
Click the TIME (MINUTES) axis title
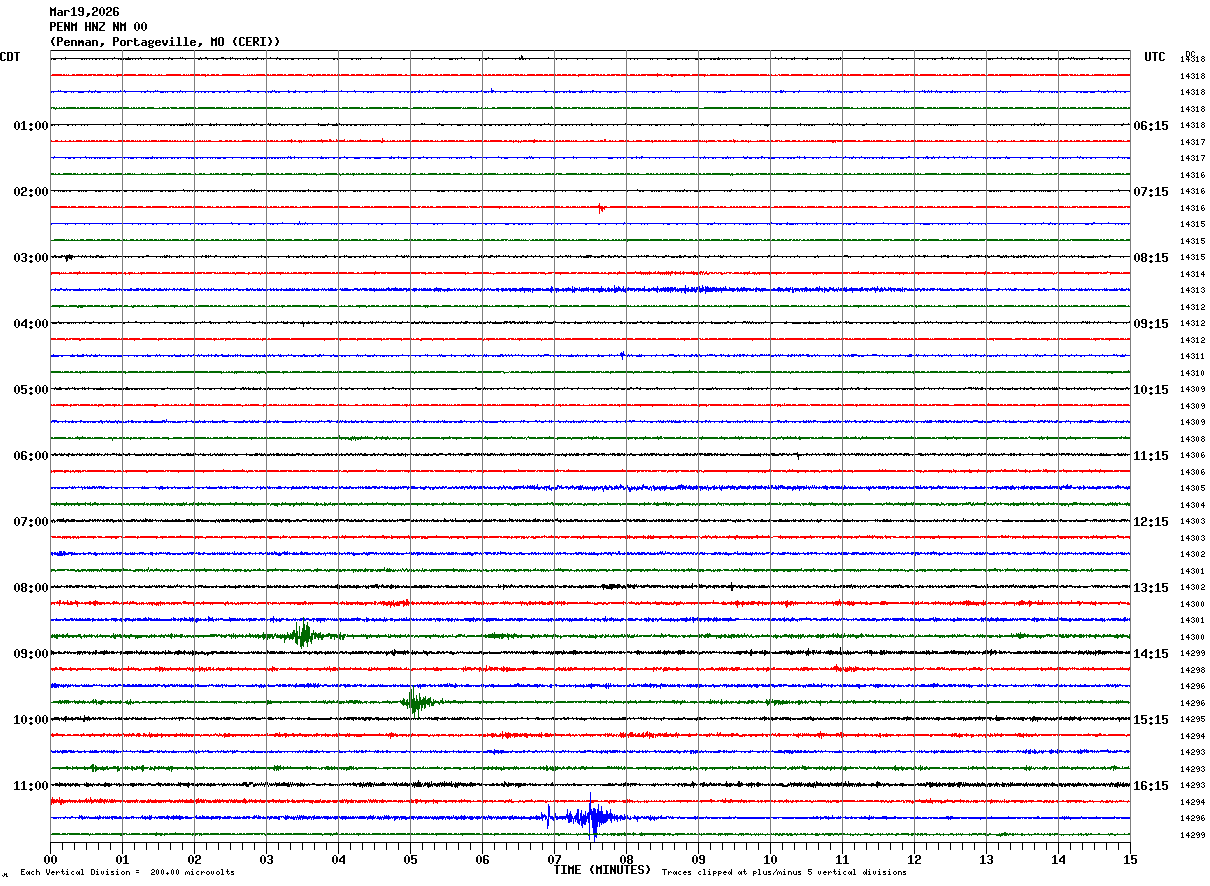coord(602,870)
